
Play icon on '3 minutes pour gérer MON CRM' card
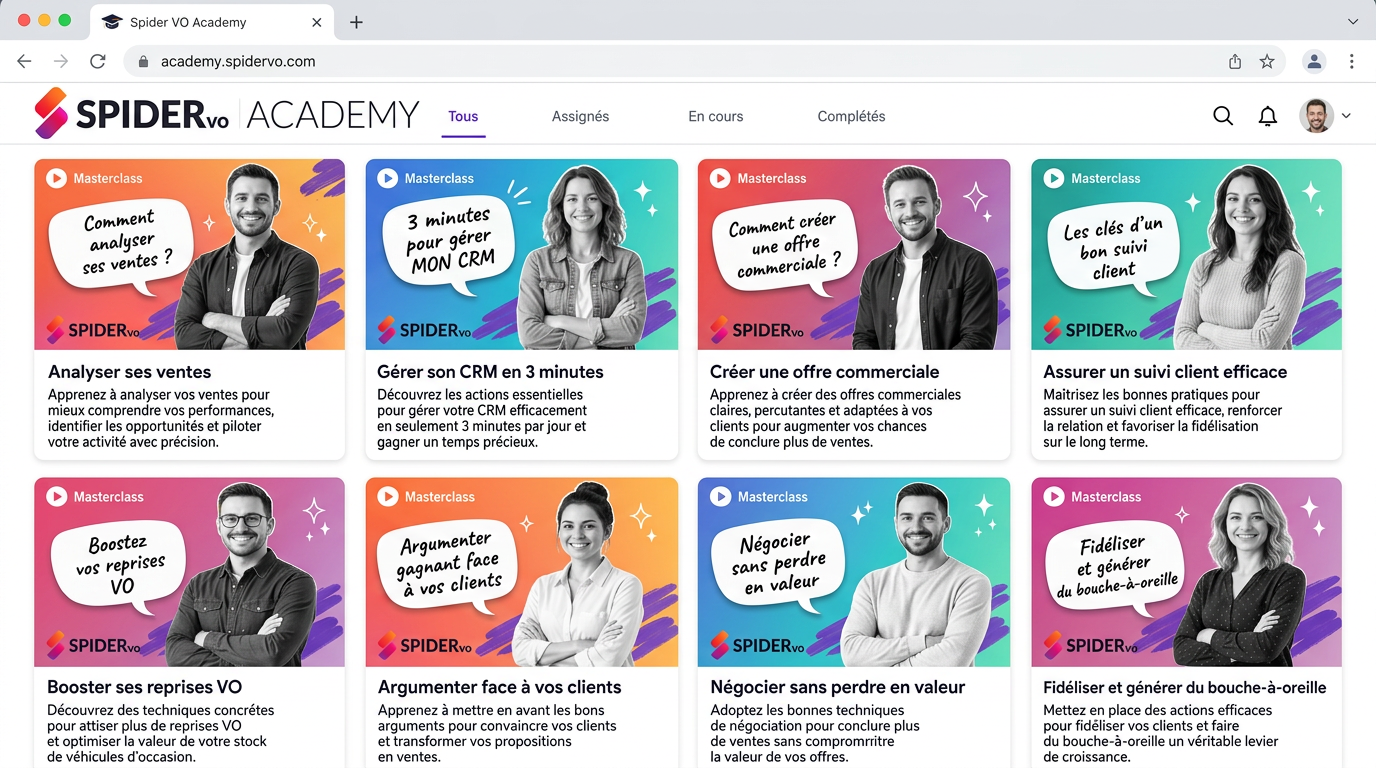387,178
